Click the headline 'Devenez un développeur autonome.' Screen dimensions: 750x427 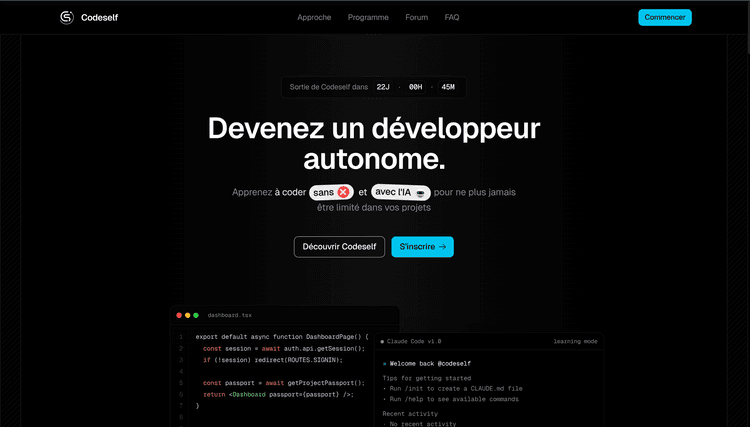pyautogui.click(x=374, y=143)
